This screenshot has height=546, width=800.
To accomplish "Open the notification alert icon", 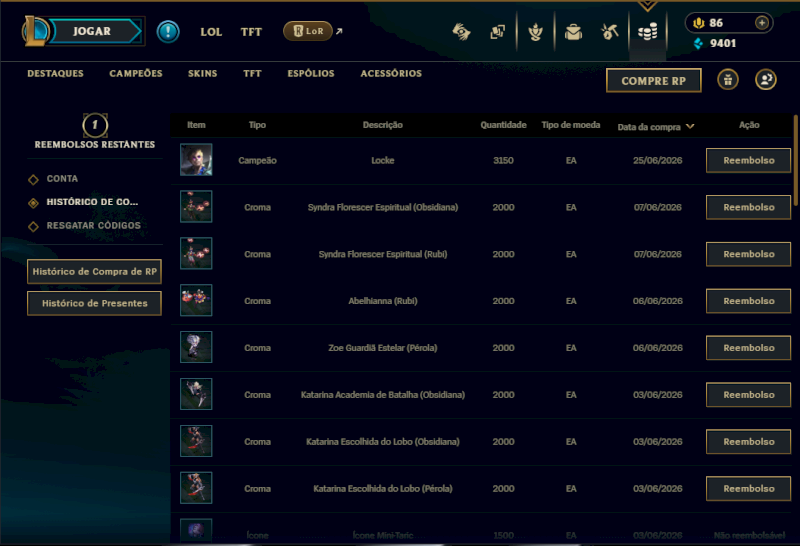I will point(168,32).
